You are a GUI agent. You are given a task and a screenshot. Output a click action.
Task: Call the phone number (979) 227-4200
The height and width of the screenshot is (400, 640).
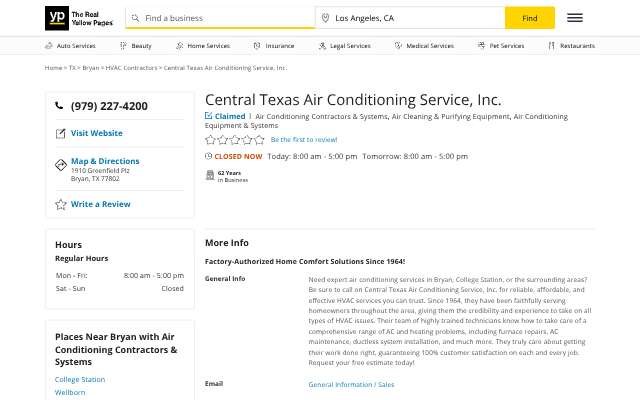(x=109, y=106)
